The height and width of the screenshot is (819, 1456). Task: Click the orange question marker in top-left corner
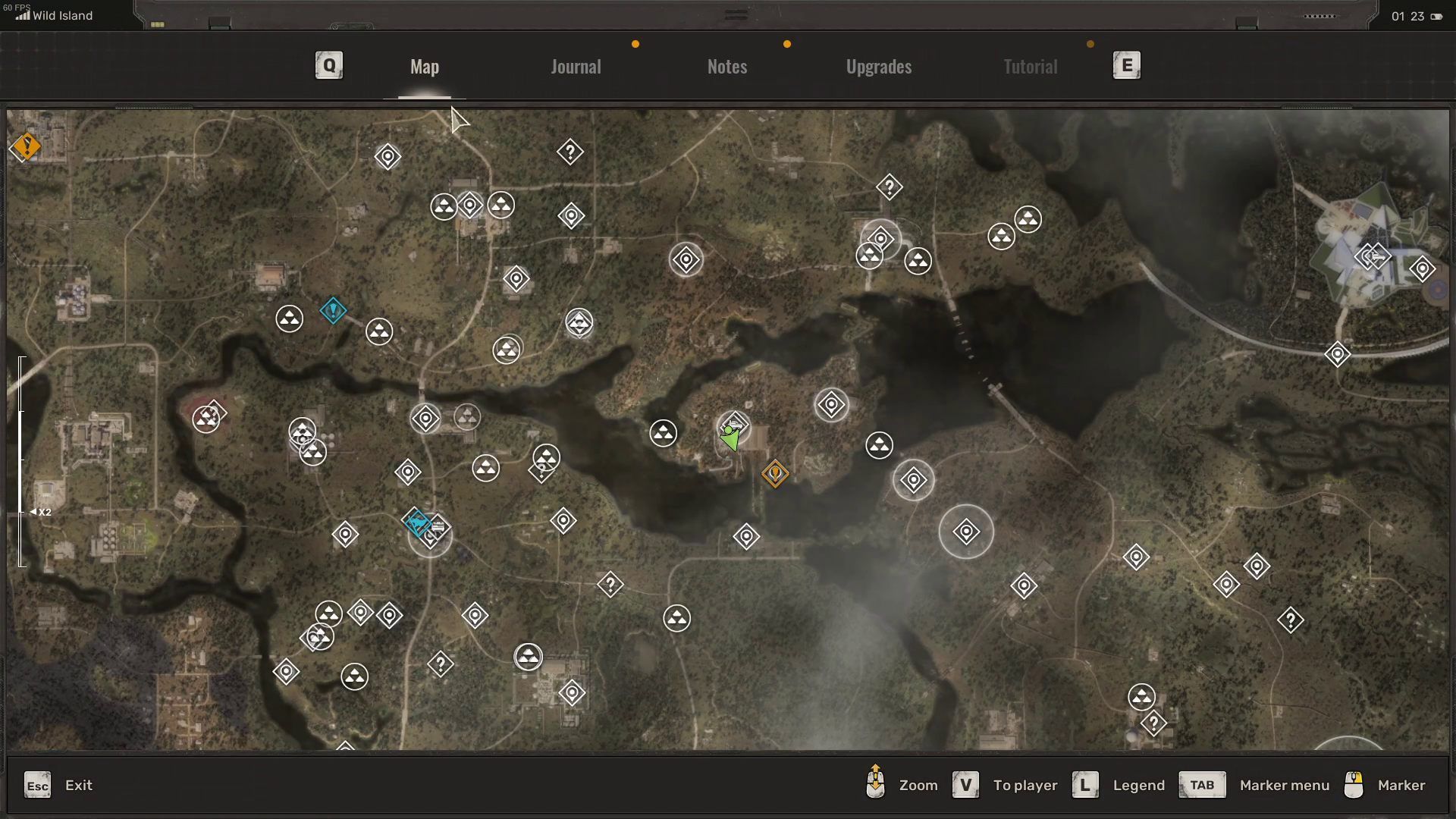[27, 146]
